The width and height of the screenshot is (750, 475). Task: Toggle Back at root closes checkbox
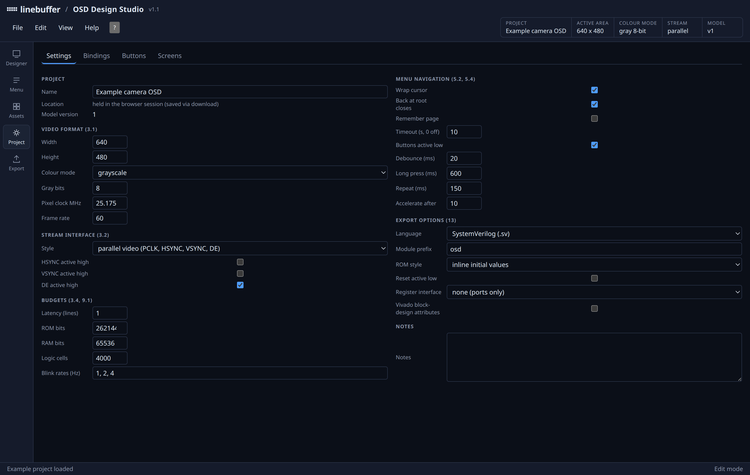click(594, 104)
